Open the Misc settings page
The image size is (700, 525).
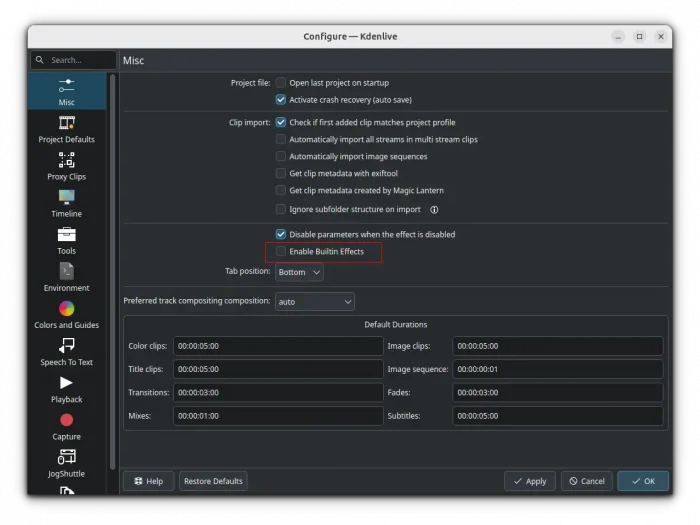(67, 92)
